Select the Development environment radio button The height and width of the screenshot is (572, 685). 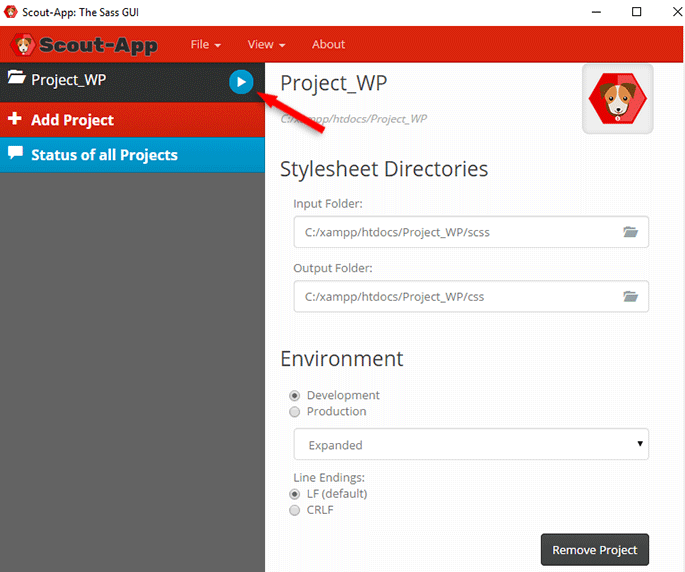294,396
